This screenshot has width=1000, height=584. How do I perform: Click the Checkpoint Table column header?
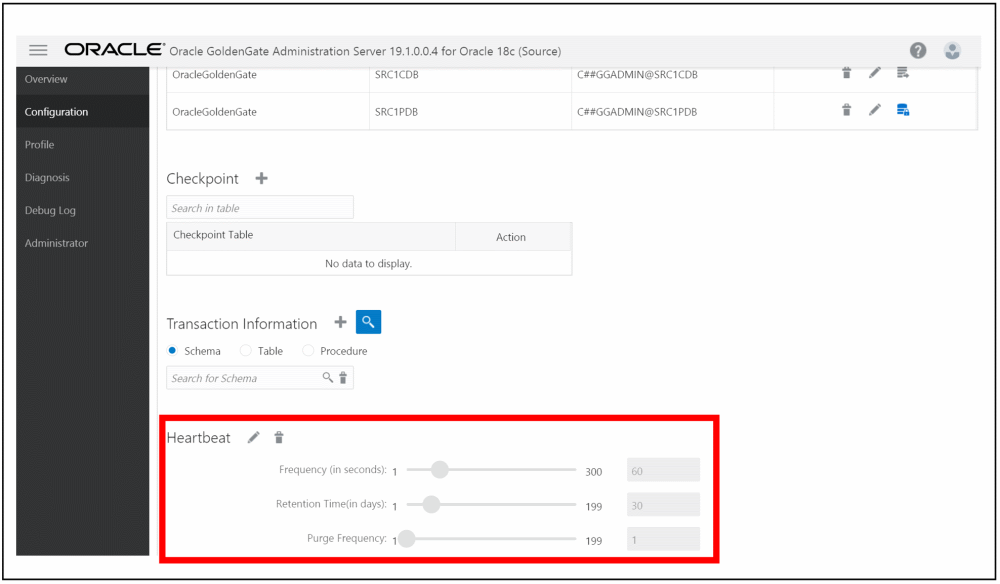311,236
